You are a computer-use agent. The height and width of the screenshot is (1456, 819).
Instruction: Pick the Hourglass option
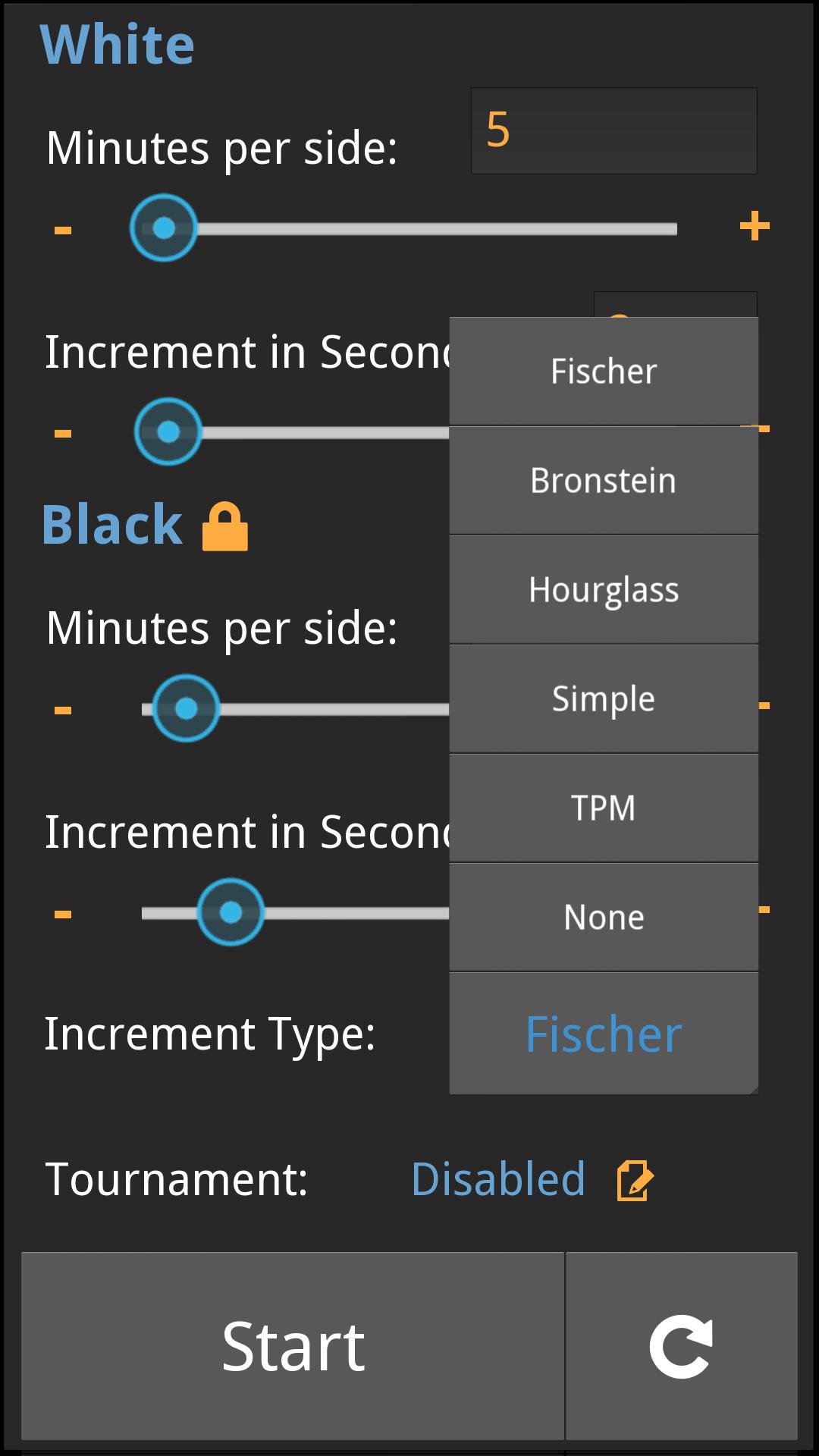click(604, 590)
